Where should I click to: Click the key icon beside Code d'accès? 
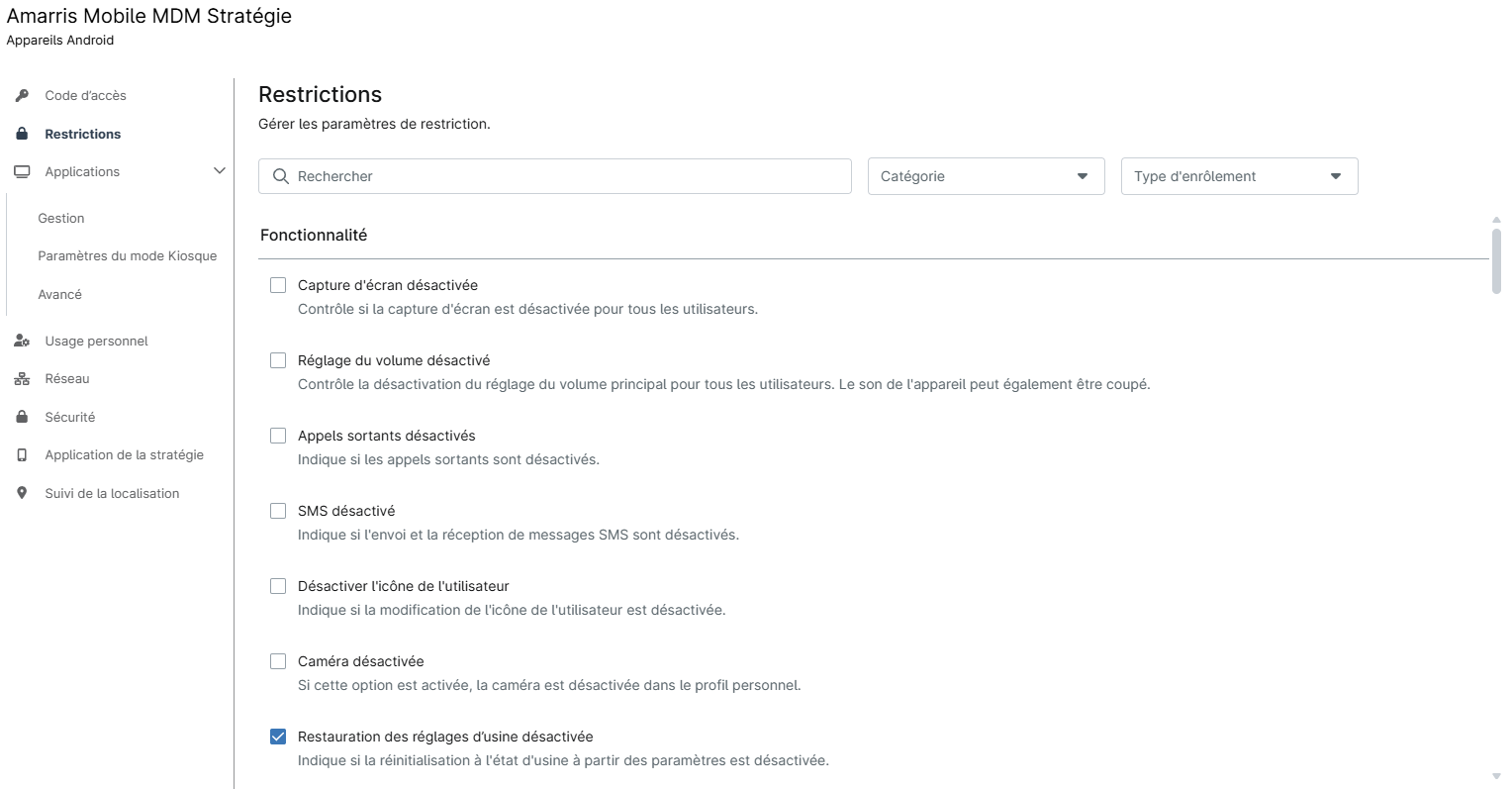(22, 96)
